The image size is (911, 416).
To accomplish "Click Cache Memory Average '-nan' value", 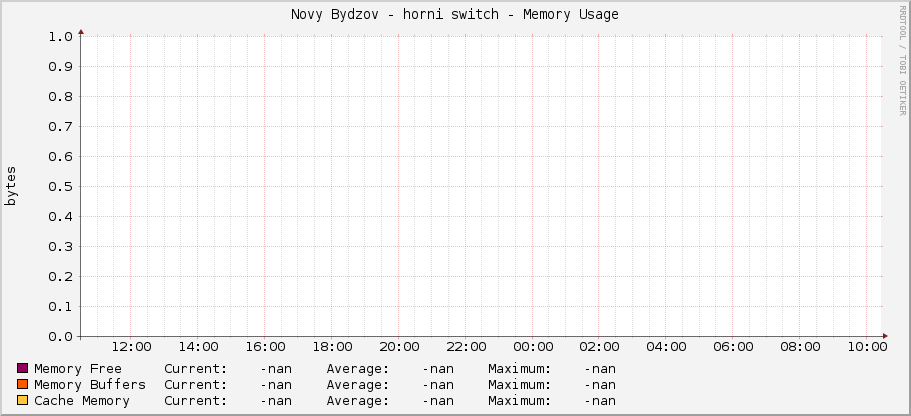I will click(438, 401).
